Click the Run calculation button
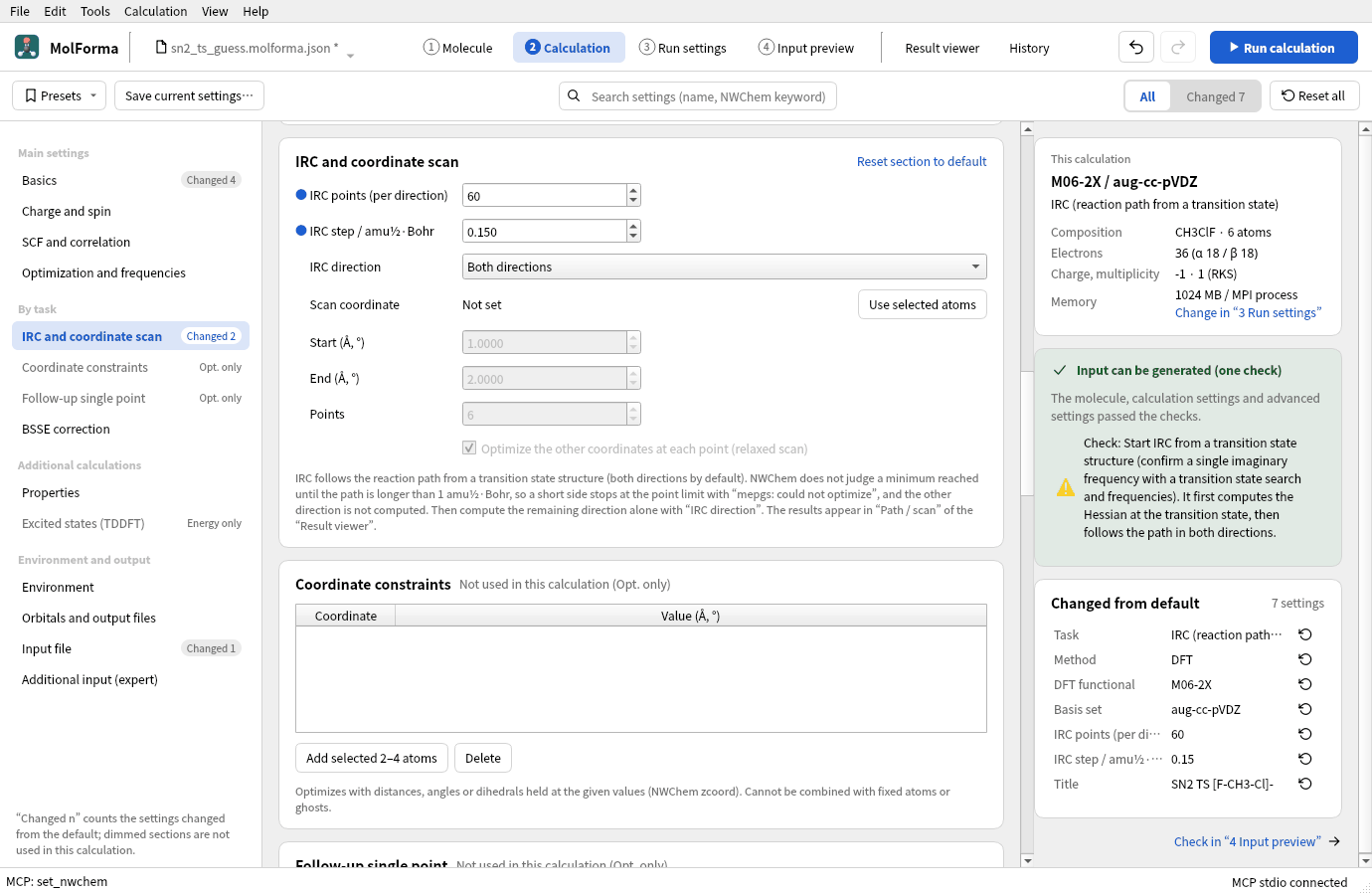 coord(1284,47)
